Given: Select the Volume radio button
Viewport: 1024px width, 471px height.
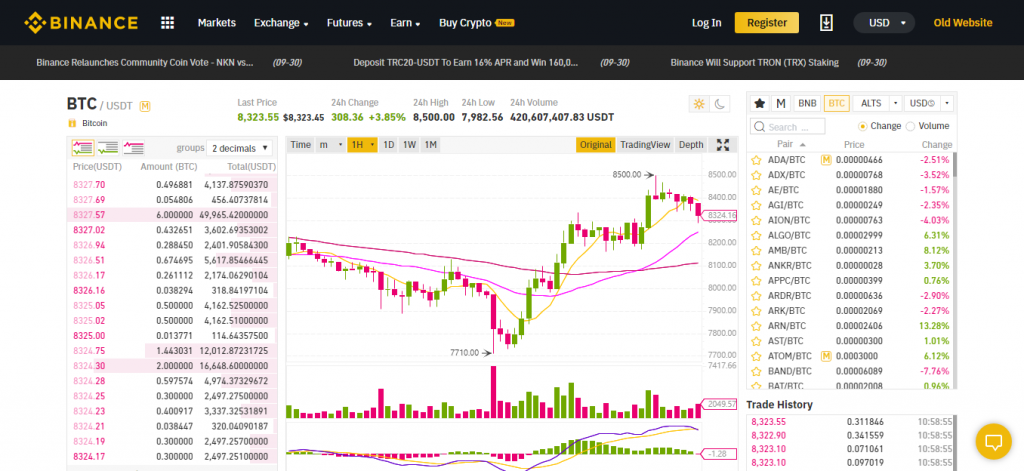Looking at the screenshot, I should click(x=910, y=126).
